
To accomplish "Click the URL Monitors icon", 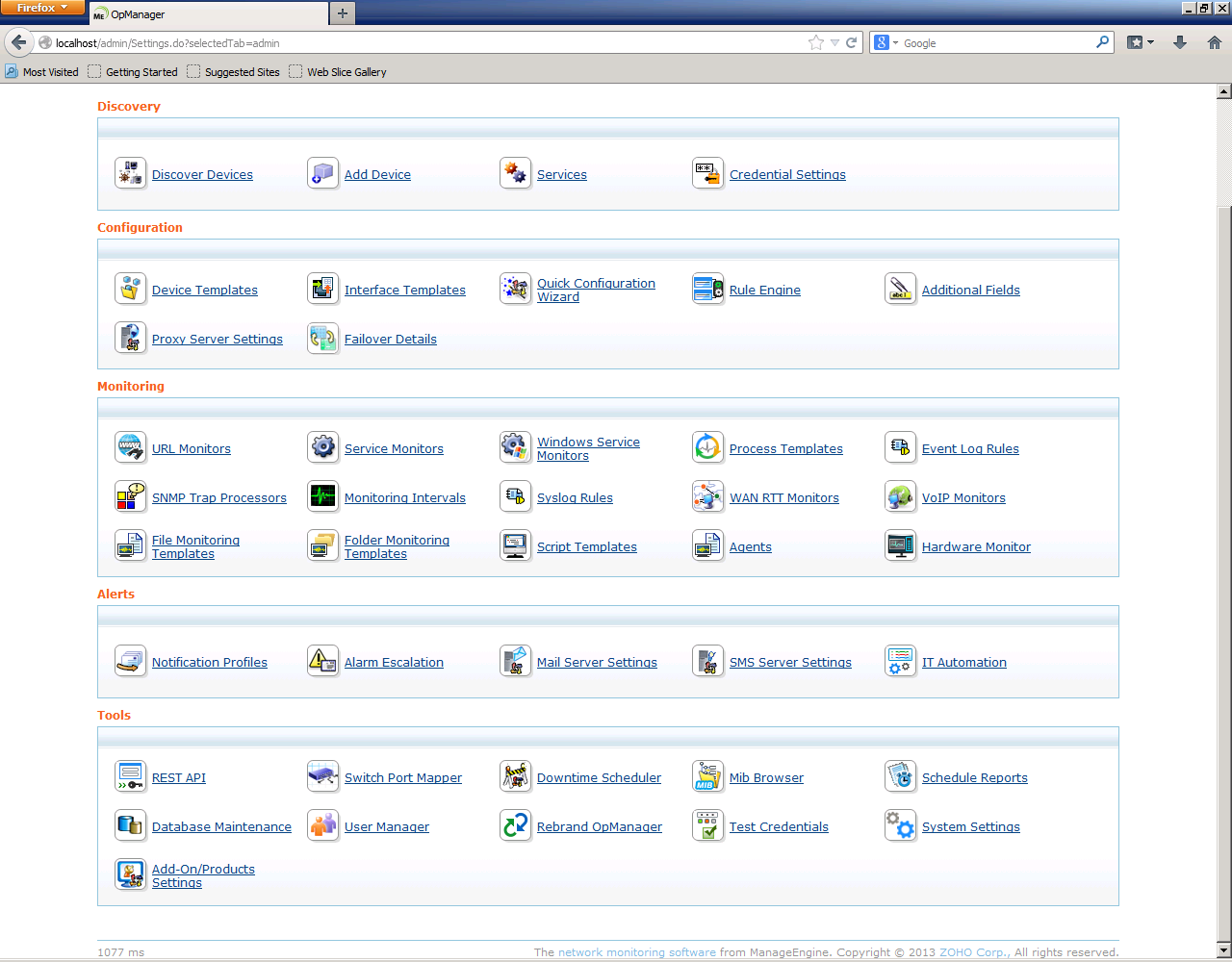I will (x=130, y=447).
